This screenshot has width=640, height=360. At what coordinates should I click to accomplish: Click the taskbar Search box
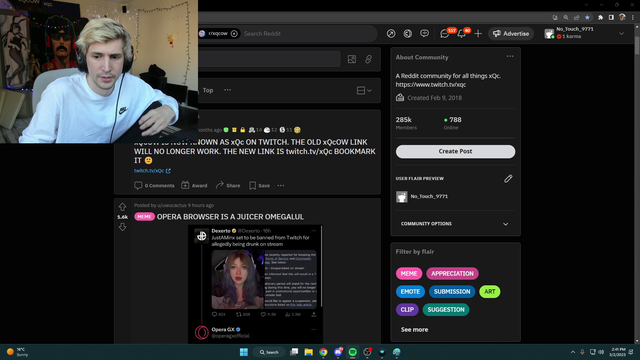click(269, 352)
